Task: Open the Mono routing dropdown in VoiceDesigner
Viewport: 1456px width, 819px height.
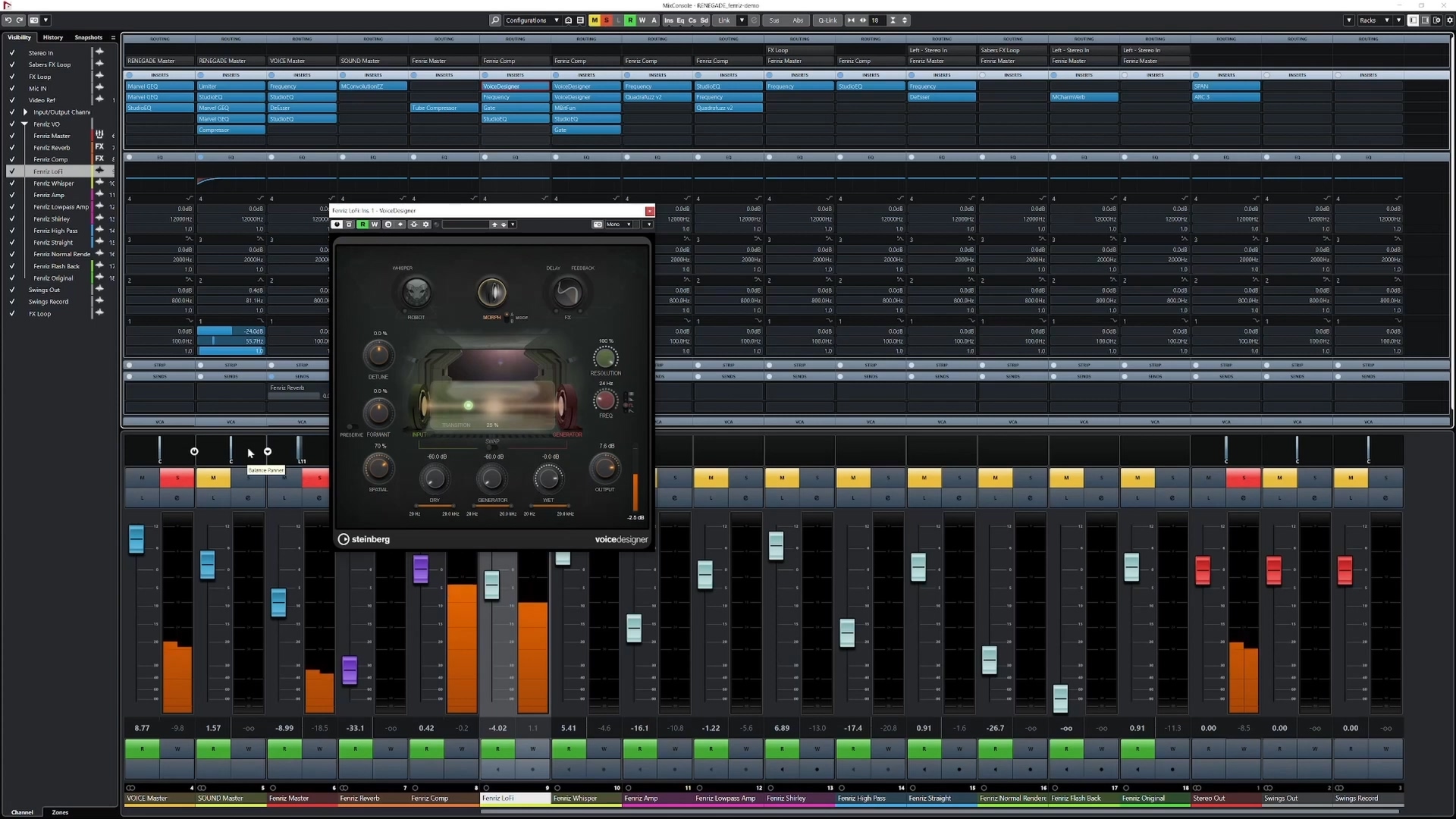Action: (x=619, y=224)
